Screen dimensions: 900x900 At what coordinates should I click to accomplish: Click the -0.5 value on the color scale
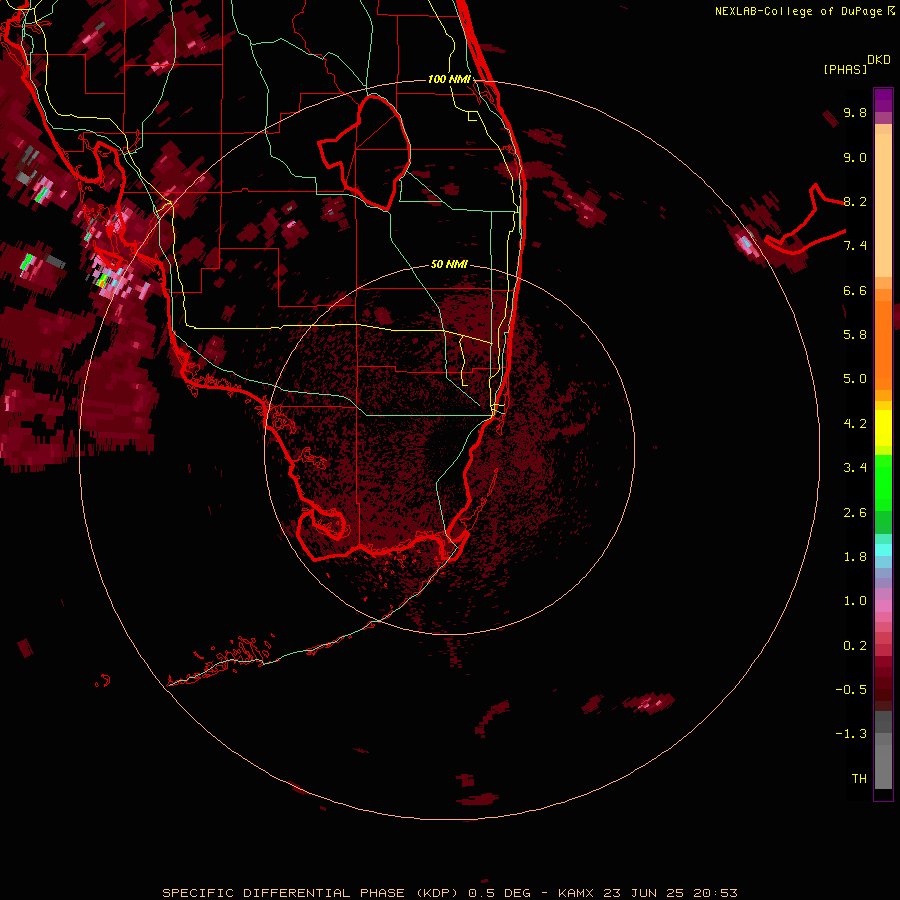tap(851, 690)
